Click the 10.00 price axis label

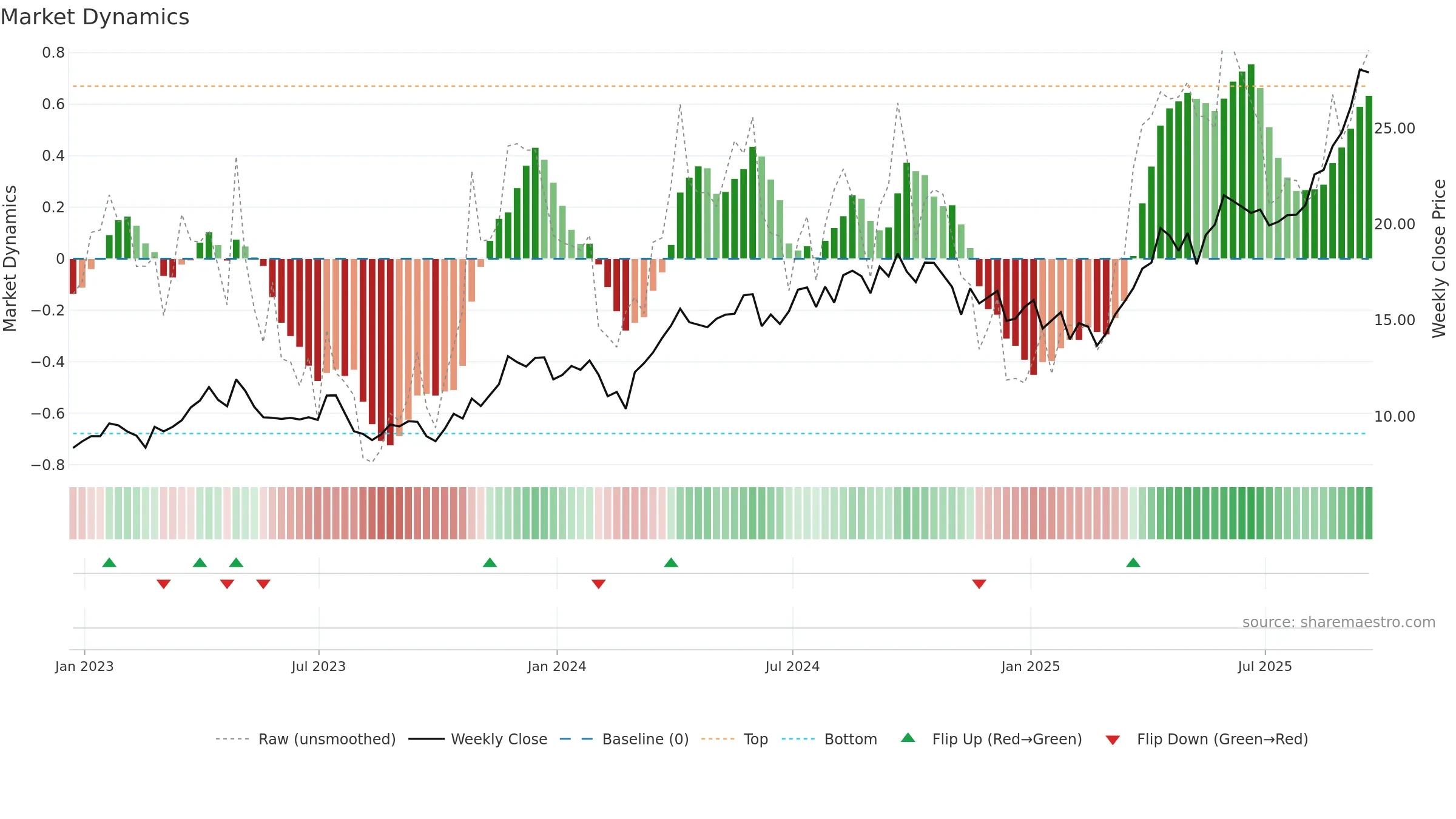point(1394,416)
